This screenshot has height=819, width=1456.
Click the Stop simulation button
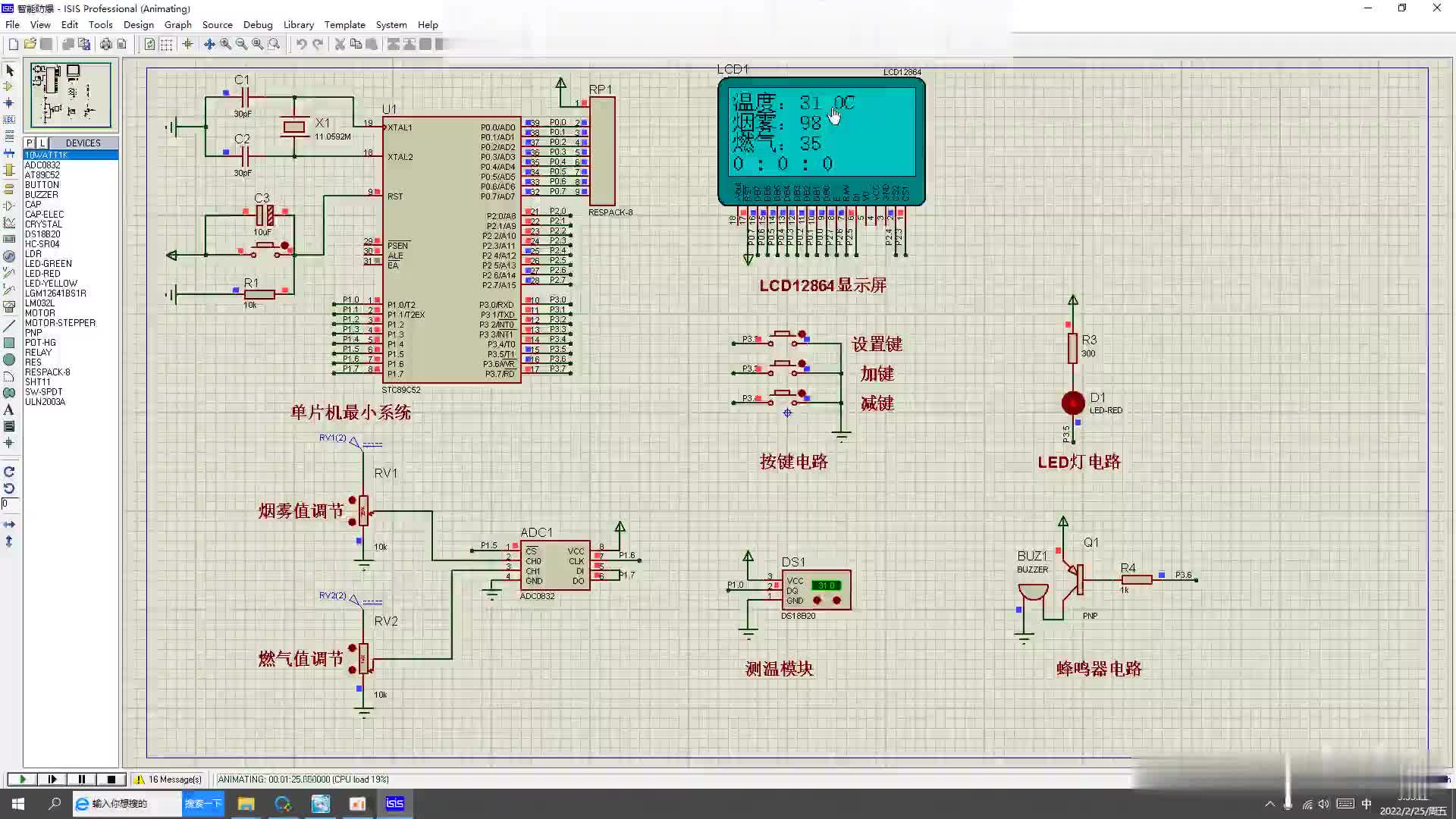tap(111, 779)
